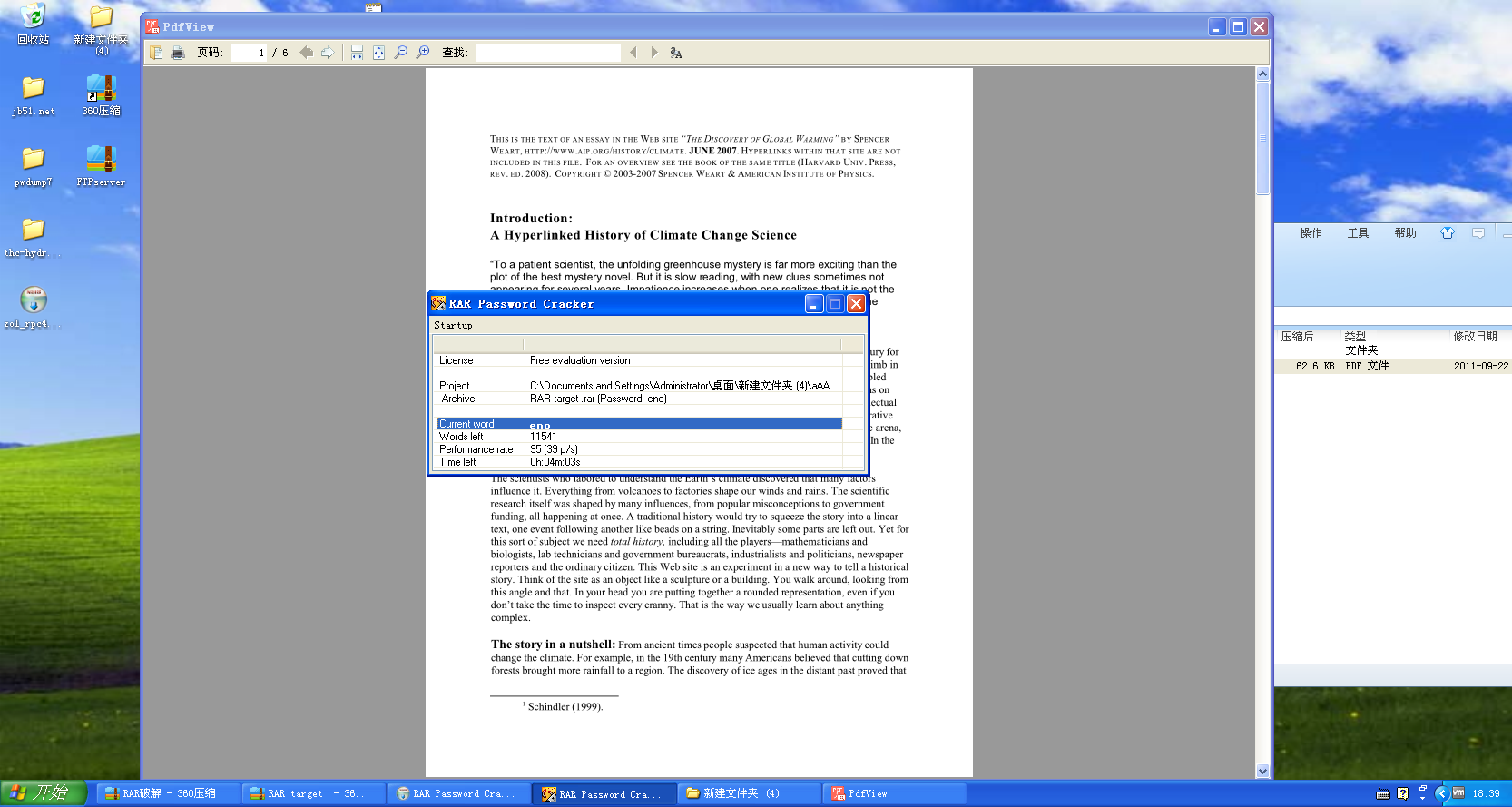Viewport: 1512px width, 807px height.
Task: Open the 工具 menu in 360压缩 window
Action: 1358,233
